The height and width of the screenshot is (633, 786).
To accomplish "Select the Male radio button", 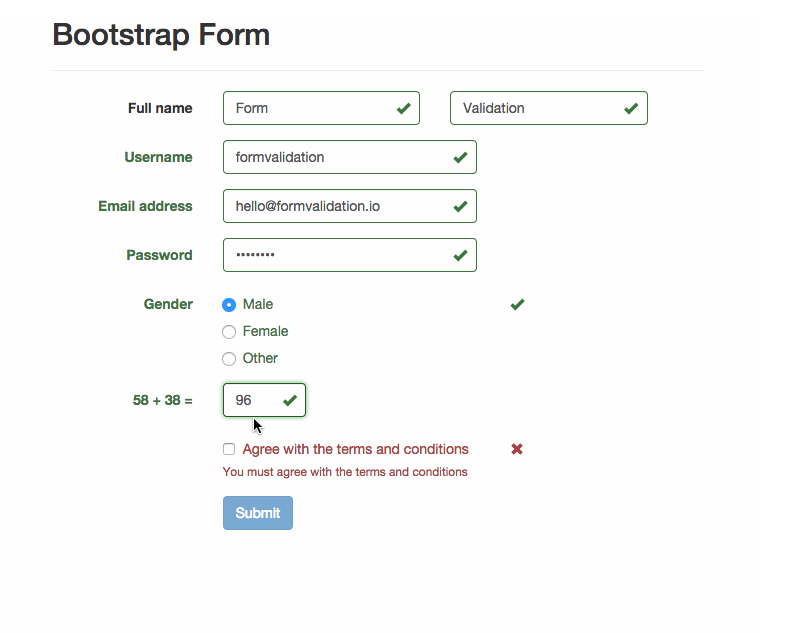I will pos(229,305).
